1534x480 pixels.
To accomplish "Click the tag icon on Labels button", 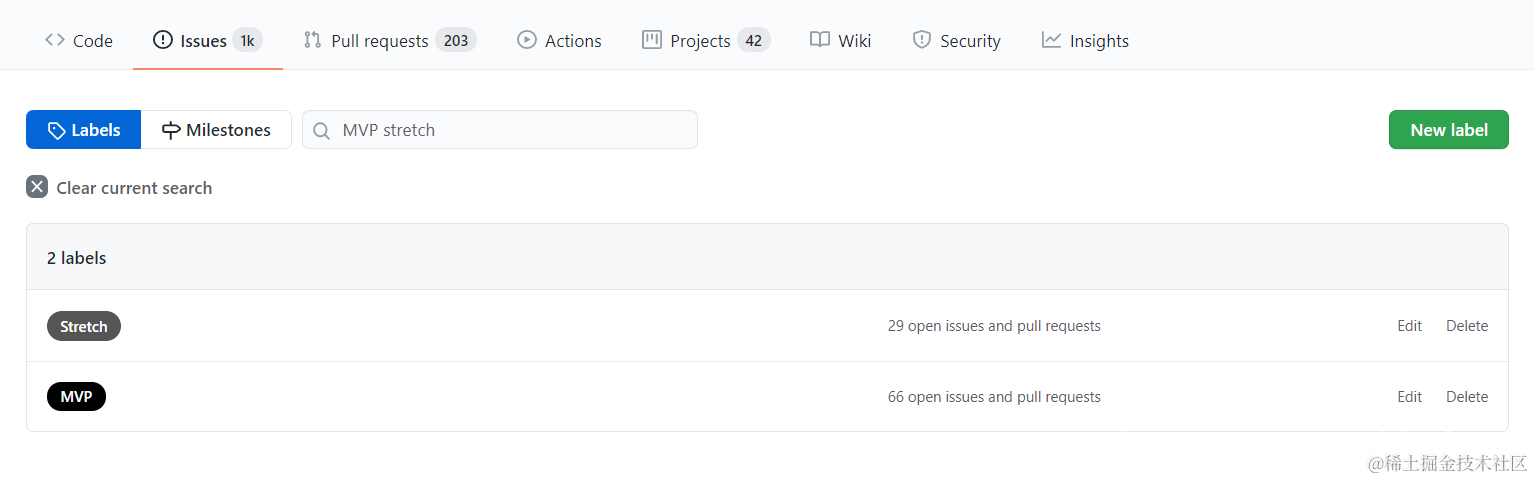I will 57,130.
